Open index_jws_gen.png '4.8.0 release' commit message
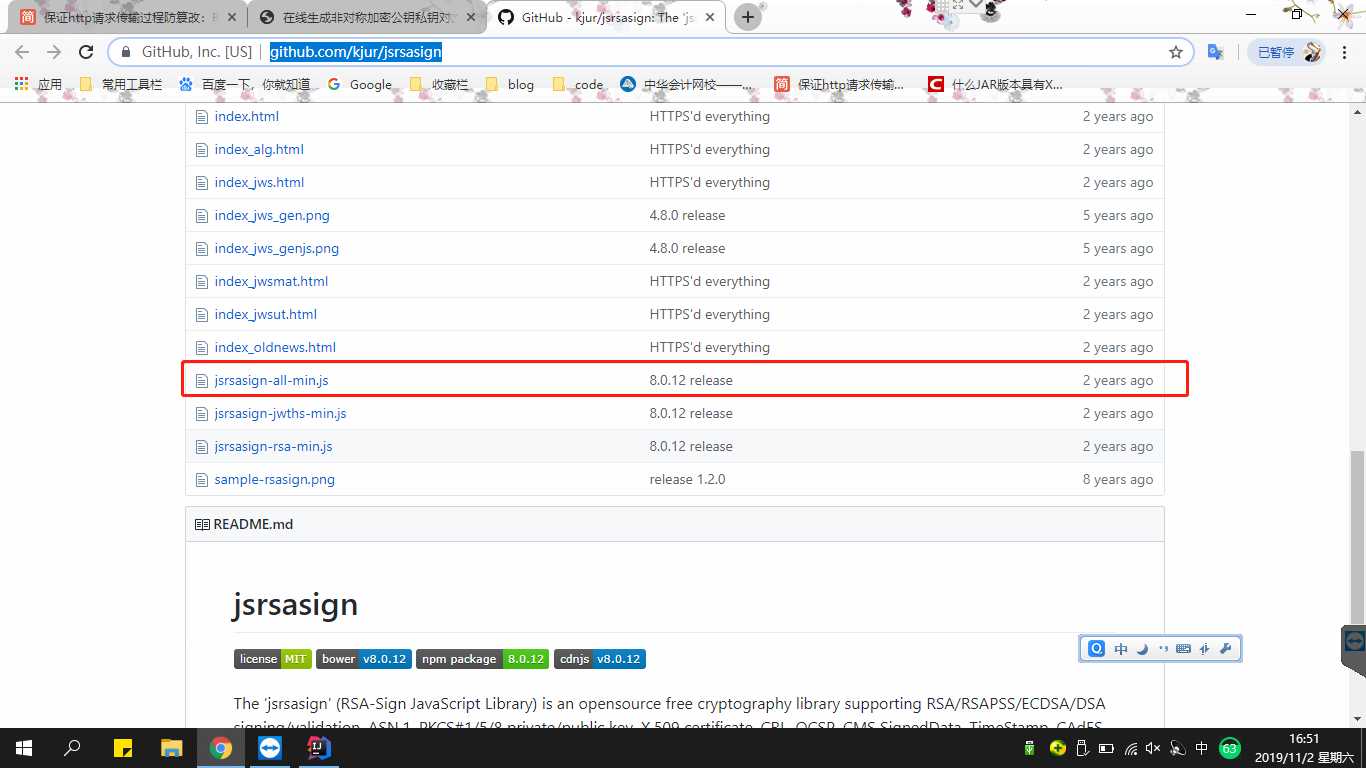The image size is (1366, 768). click(687, 215)
